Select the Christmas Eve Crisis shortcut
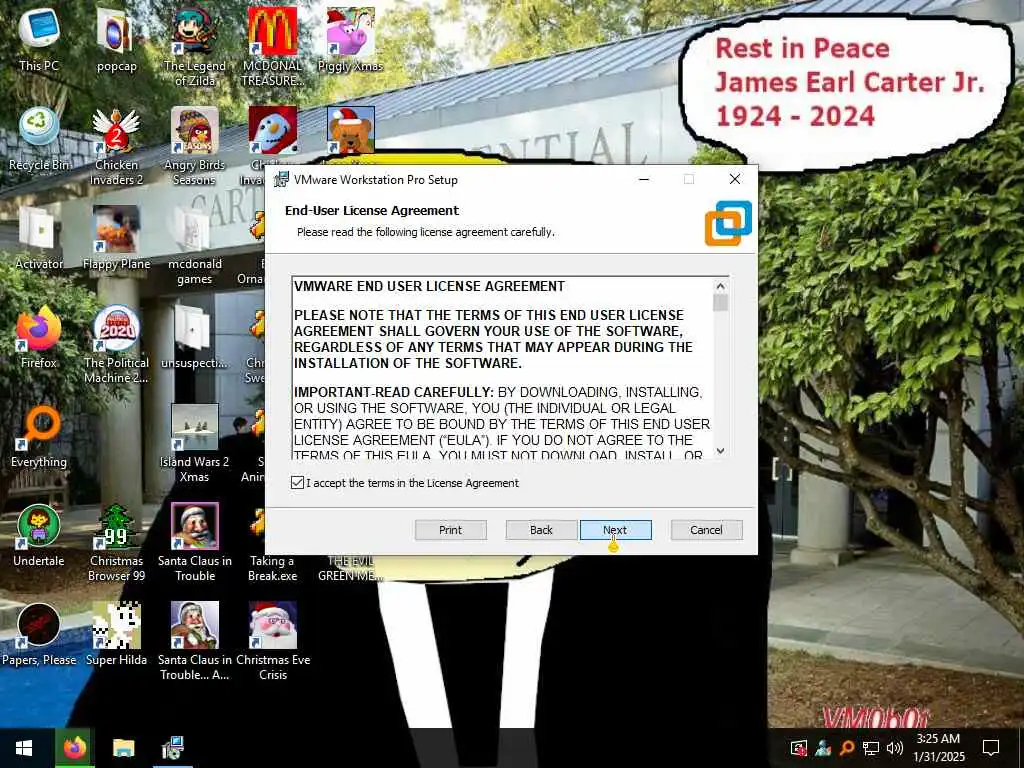 pyautogui.click(x=272, y=641)
